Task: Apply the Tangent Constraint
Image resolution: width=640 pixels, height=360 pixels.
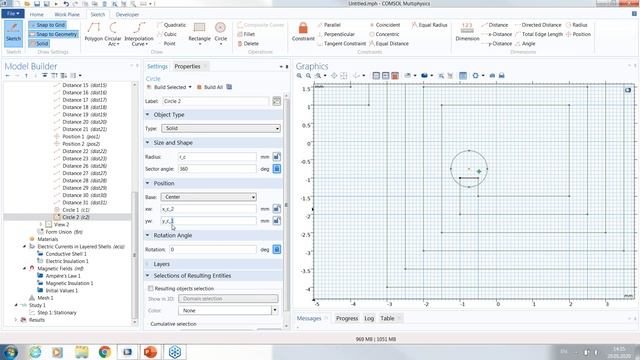Action: [341, 44]
